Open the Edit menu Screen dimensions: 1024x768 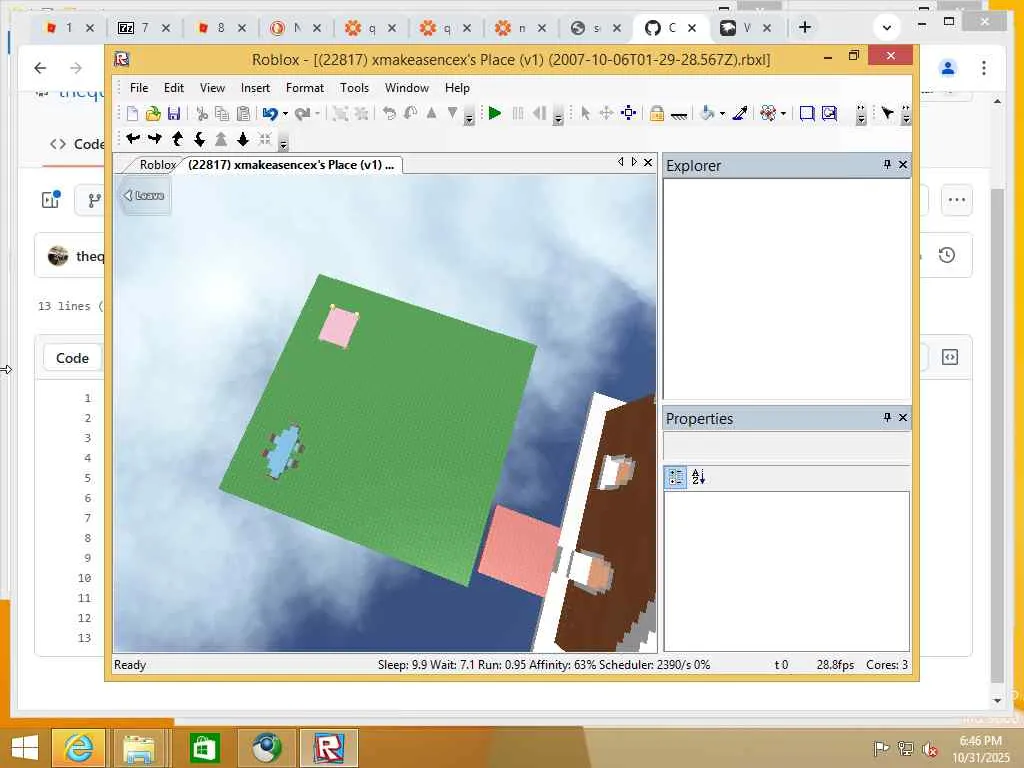(x=174, y=88)
